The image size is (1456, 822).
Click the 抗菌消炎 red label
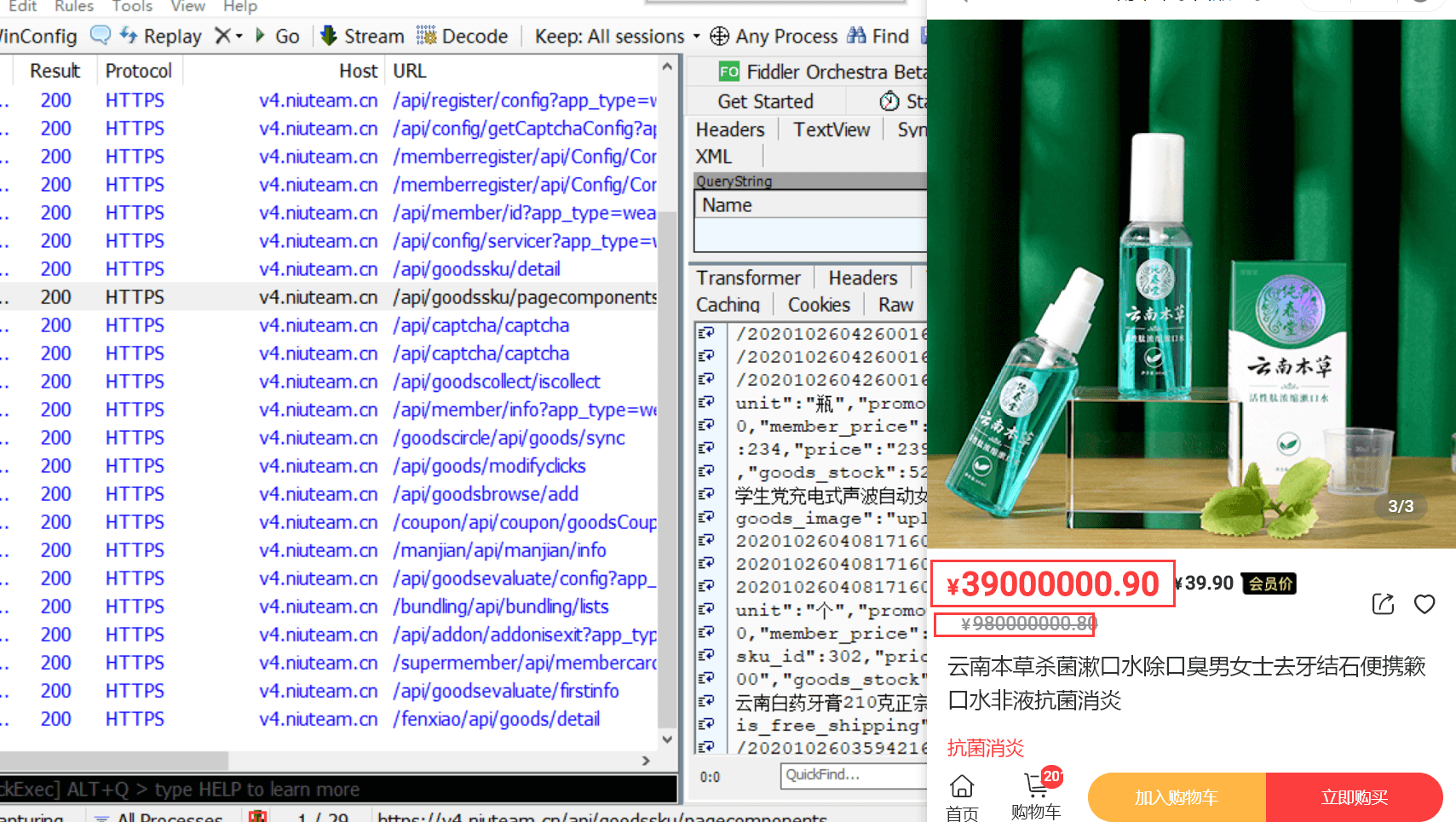[x=985, y=748]
